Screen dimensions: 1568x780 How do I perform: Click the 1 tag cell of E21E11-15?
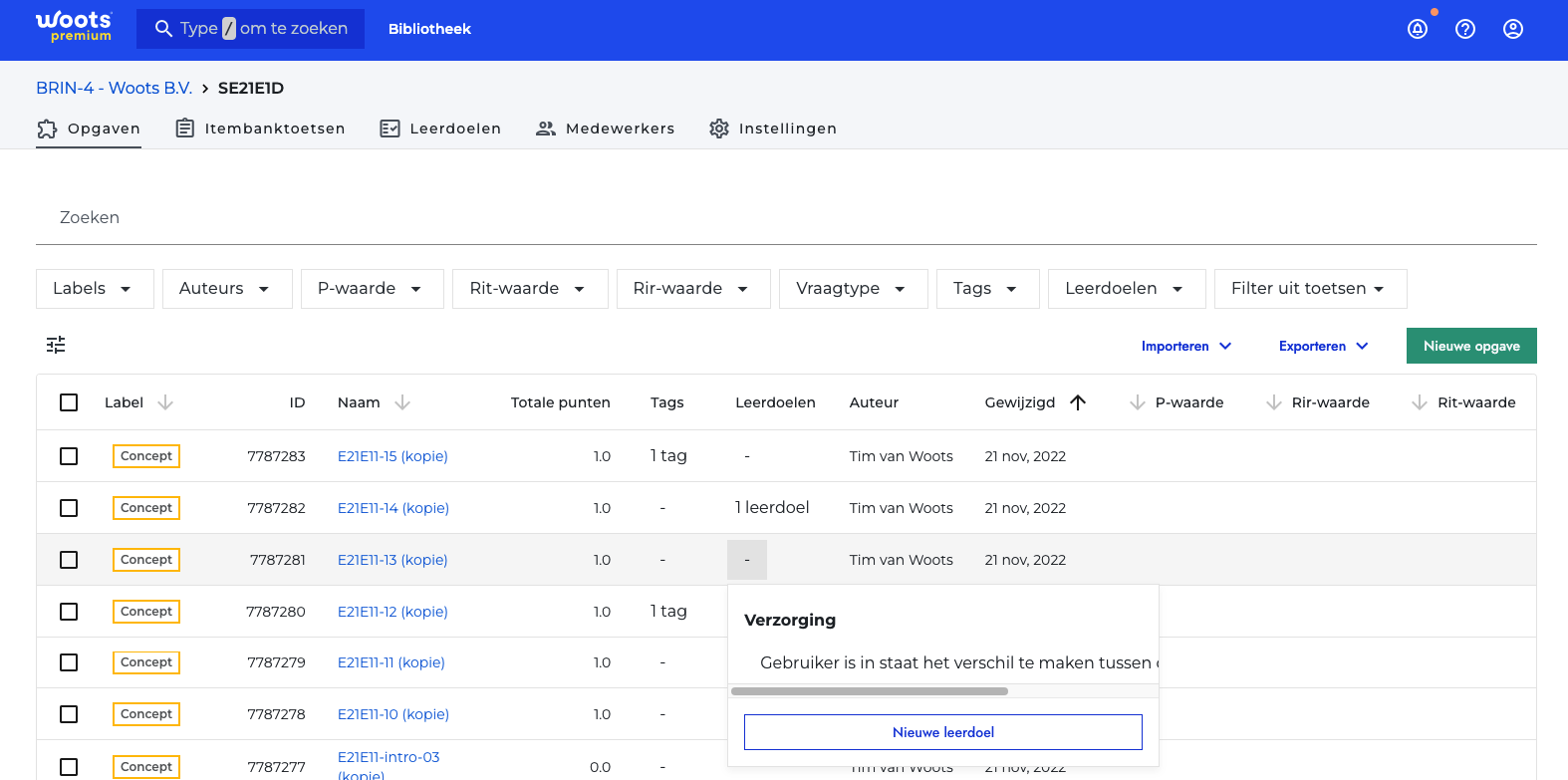tap(668, 456)
